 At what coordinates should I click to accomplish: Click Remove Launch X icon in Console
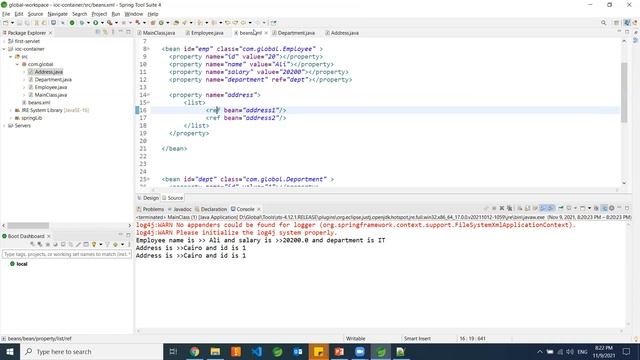[502, 208]
